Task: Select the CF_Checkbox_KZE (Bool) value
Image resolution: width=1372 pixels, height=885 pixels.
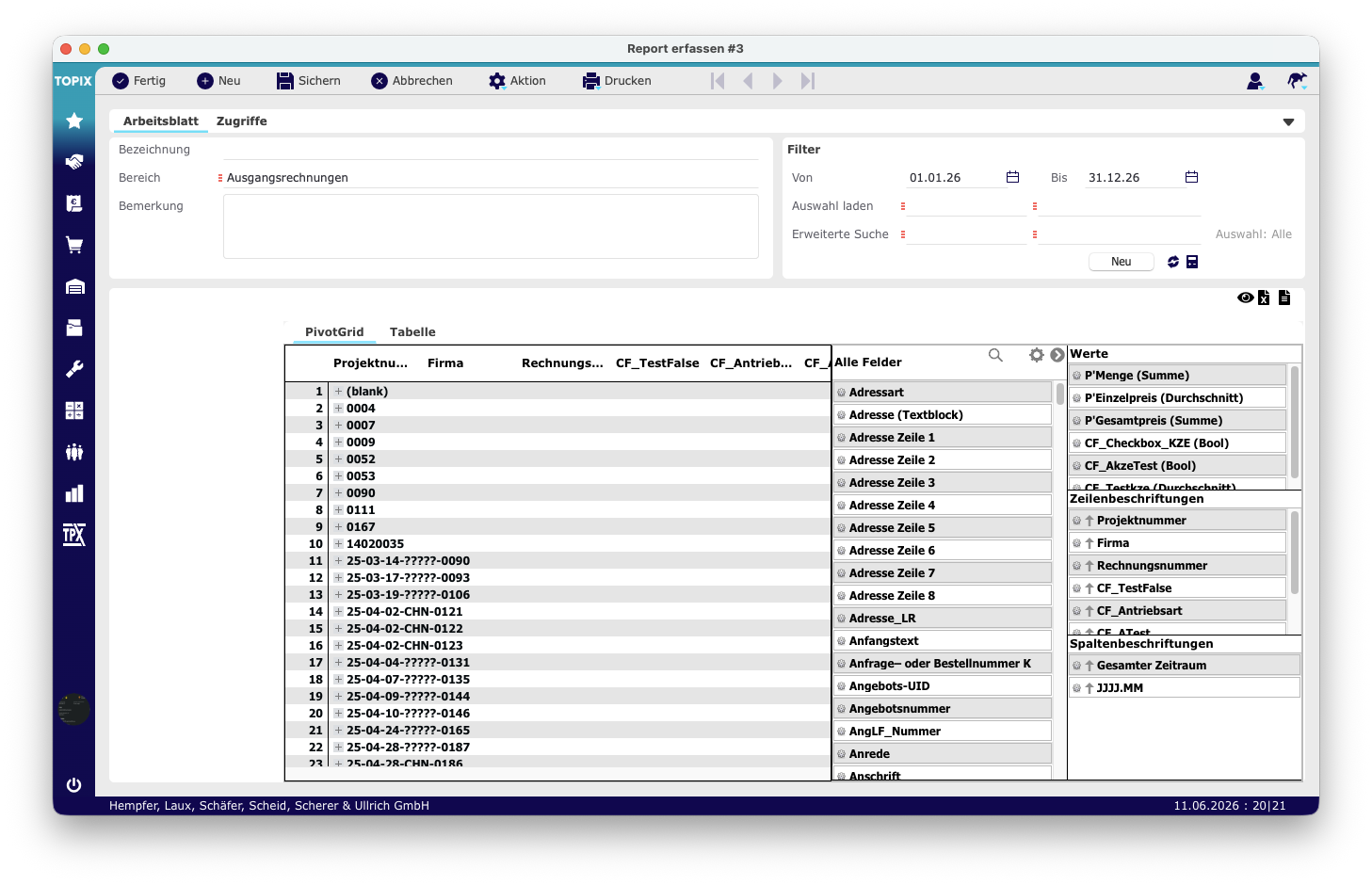Action: pos(1177,443)
